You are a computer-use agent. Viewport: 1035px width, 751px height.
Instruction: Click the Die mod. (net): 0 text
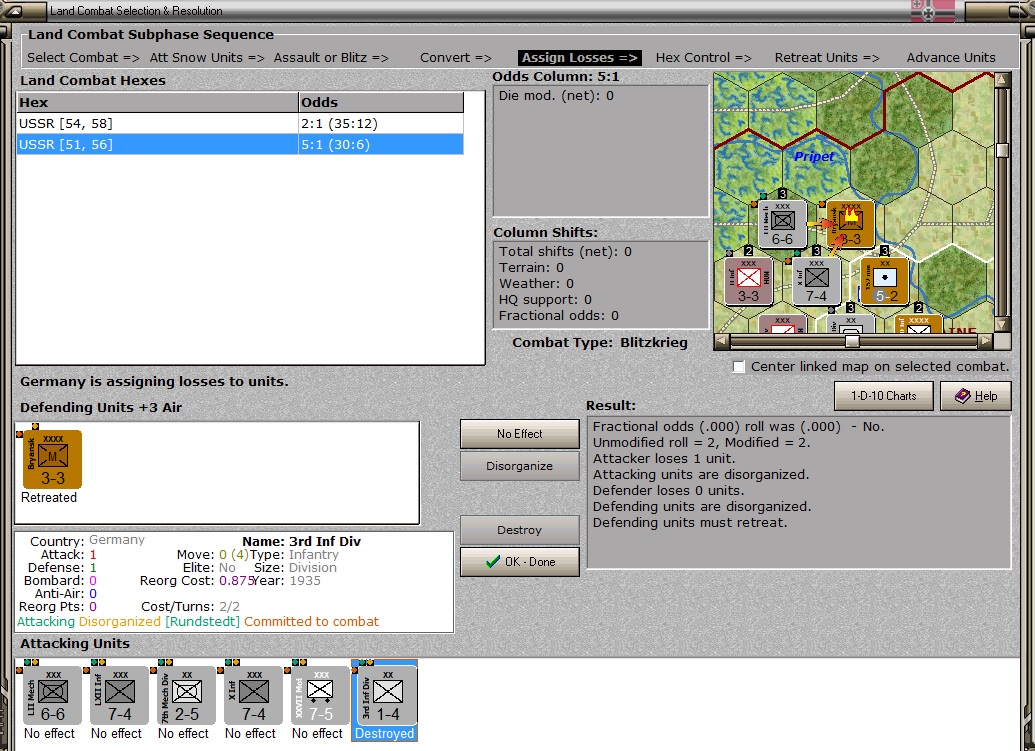[556, 96]
